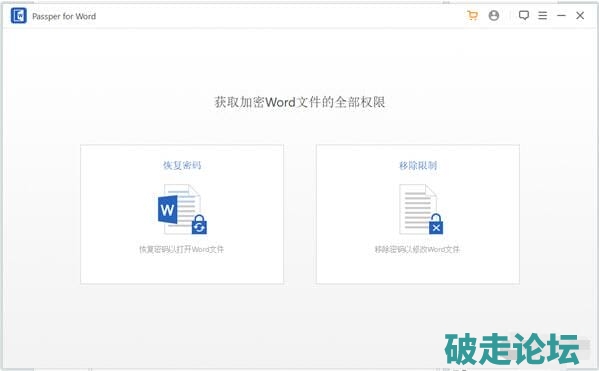599x371 pixels.
Task: Click the 获取加密Word文件的全部权限 title text
Action: pos(300,102)
